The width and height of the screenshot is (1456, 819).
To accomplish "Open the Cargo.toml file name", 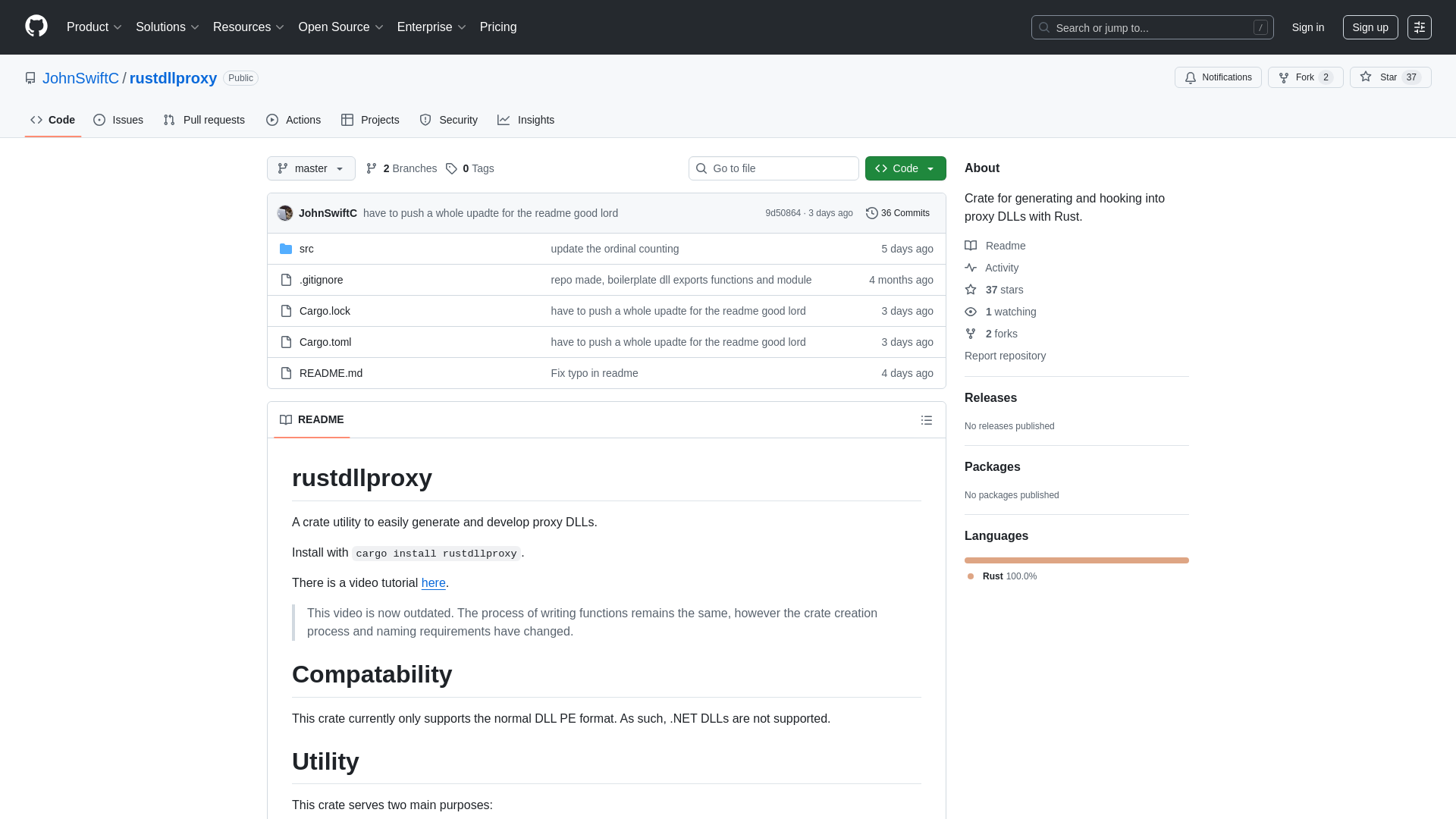I will pyautogui.click(x=325, y=342).
